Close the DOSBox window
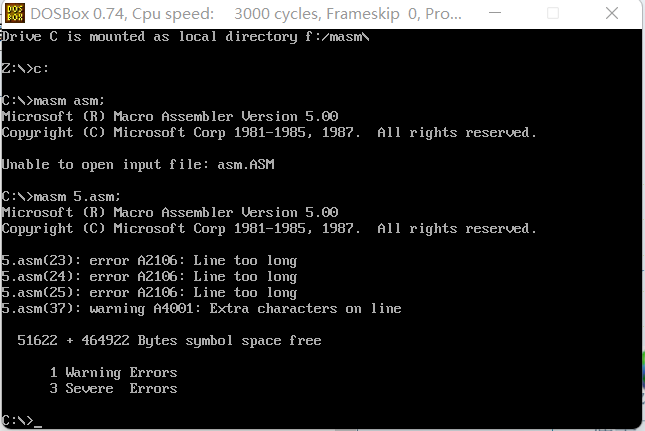Image resolution: width=645 pixels, height=431 pixels. 612,13
